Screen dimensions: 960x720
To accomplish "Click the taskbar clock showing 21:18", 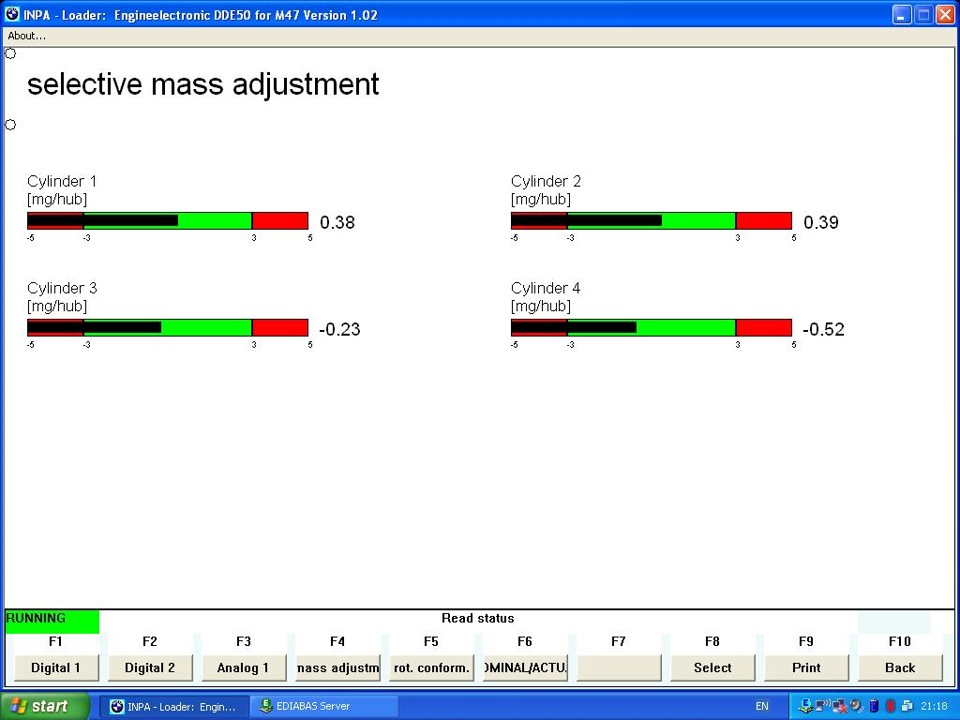I will click(x=934, y=706).
